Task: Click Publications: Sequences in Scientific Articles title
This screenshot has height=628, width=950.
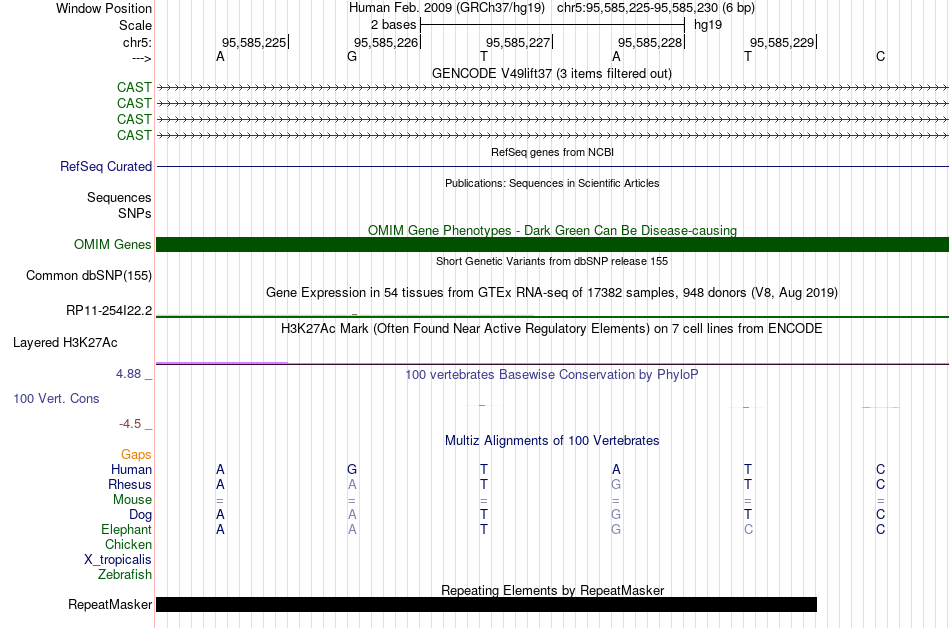Action: pos(552,183)
